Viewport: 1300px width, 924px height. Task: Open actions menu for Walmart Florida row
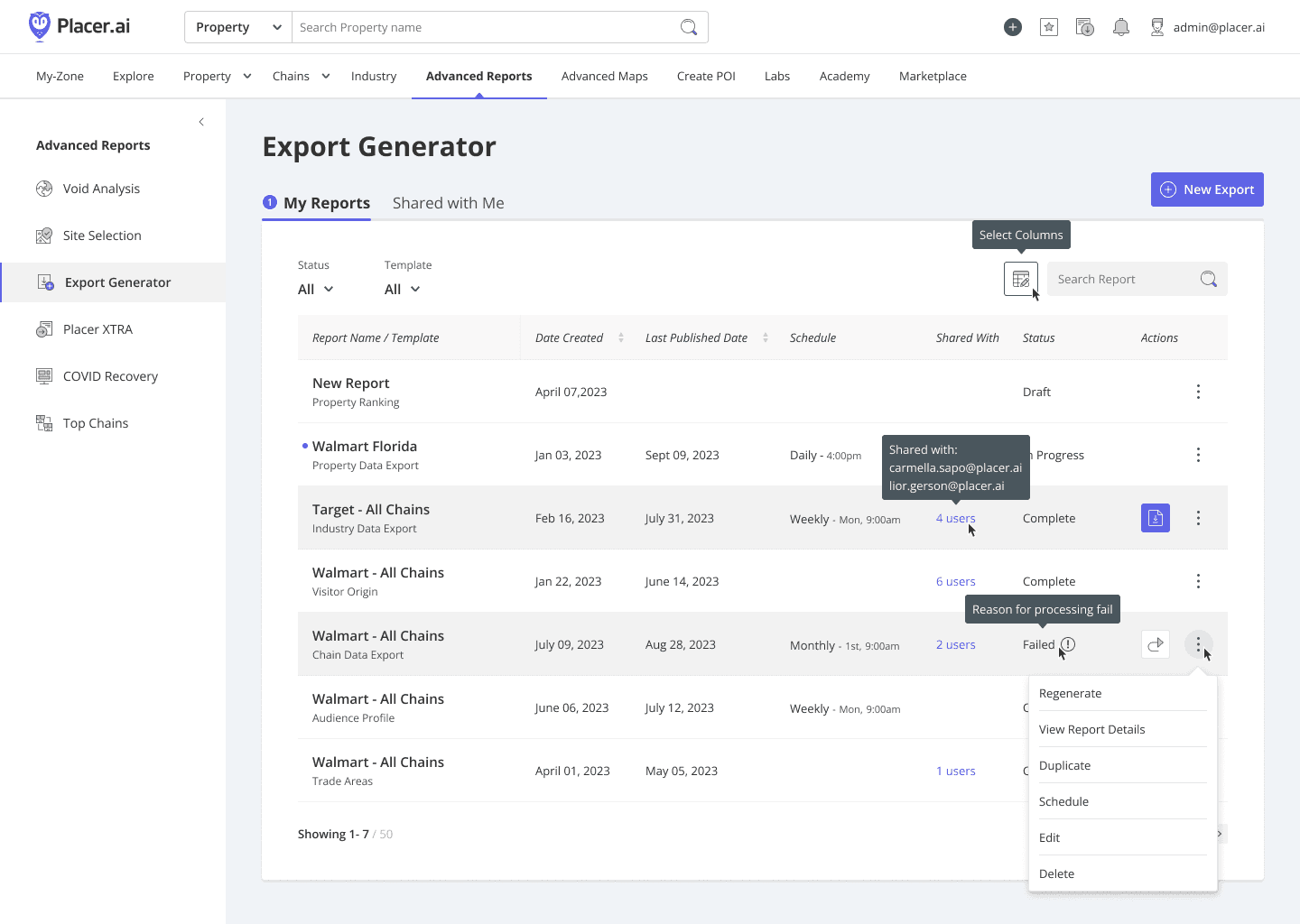click(x=1198, y=455)
